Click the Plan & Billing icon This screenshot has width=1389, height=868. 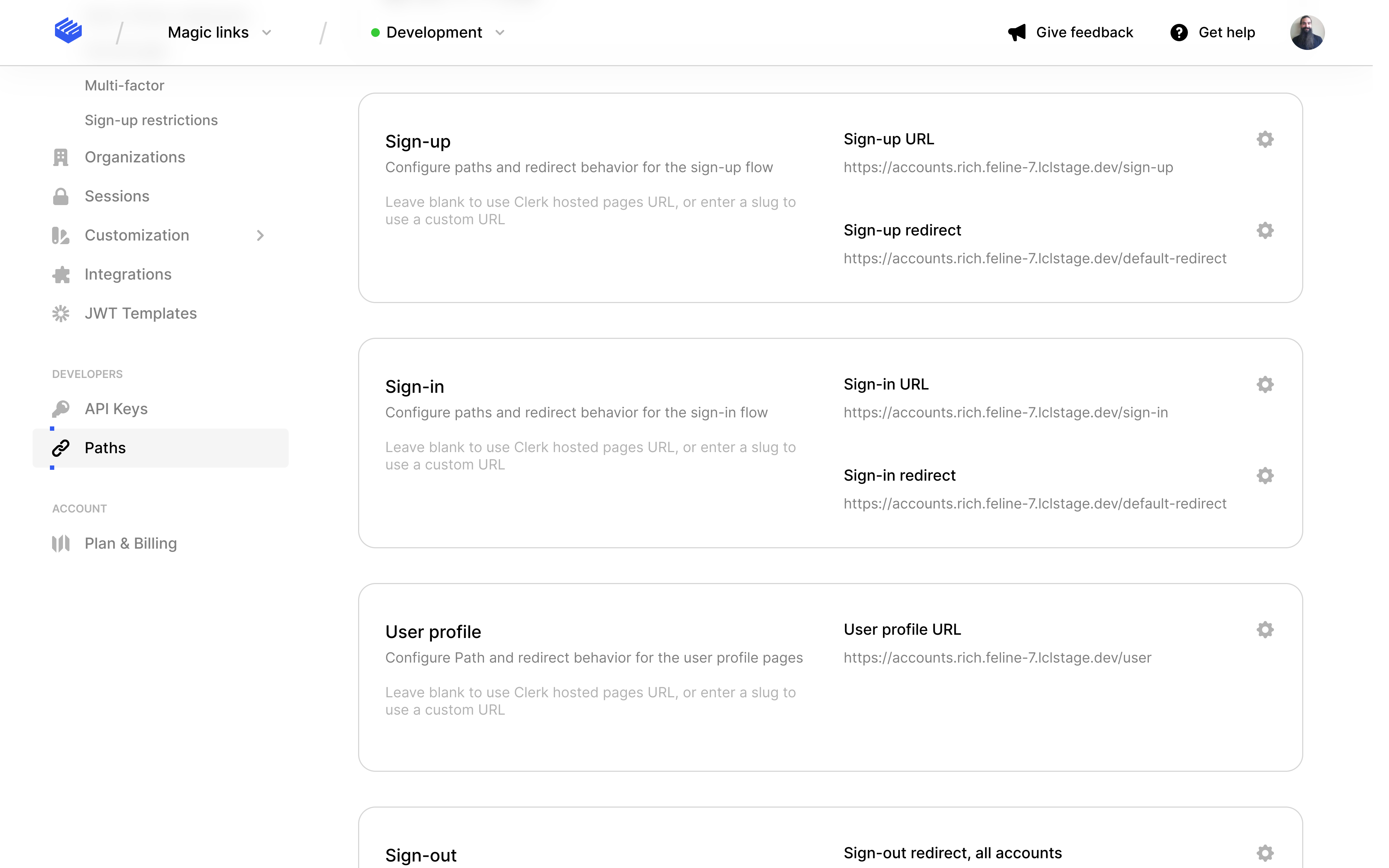coord(61,543)
